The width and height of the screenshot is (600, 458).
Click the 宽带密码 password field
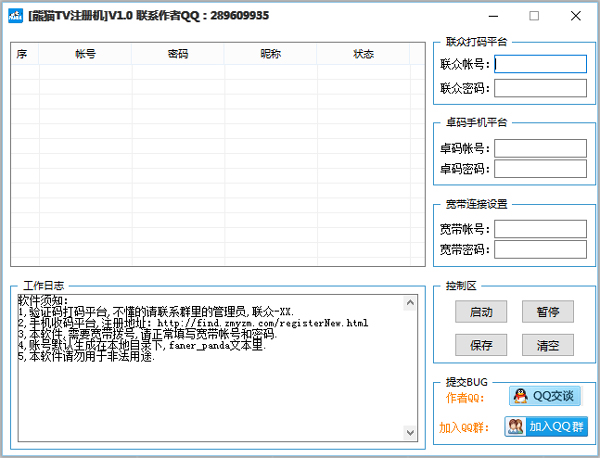point(540,249)
